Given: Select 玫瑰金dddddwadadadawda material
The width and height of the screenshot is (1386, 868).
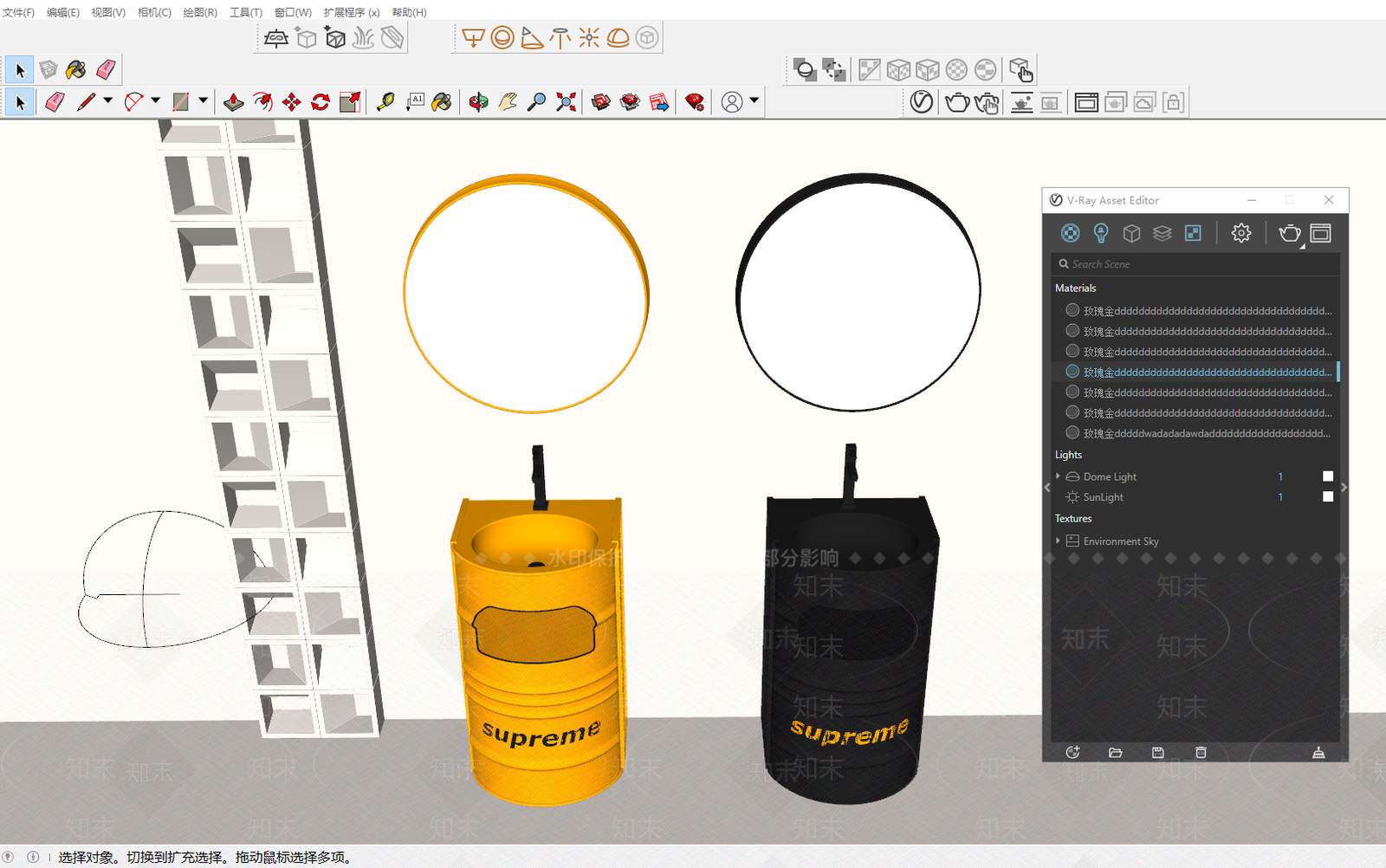Looking at the screenshot, I should 1195,433.
